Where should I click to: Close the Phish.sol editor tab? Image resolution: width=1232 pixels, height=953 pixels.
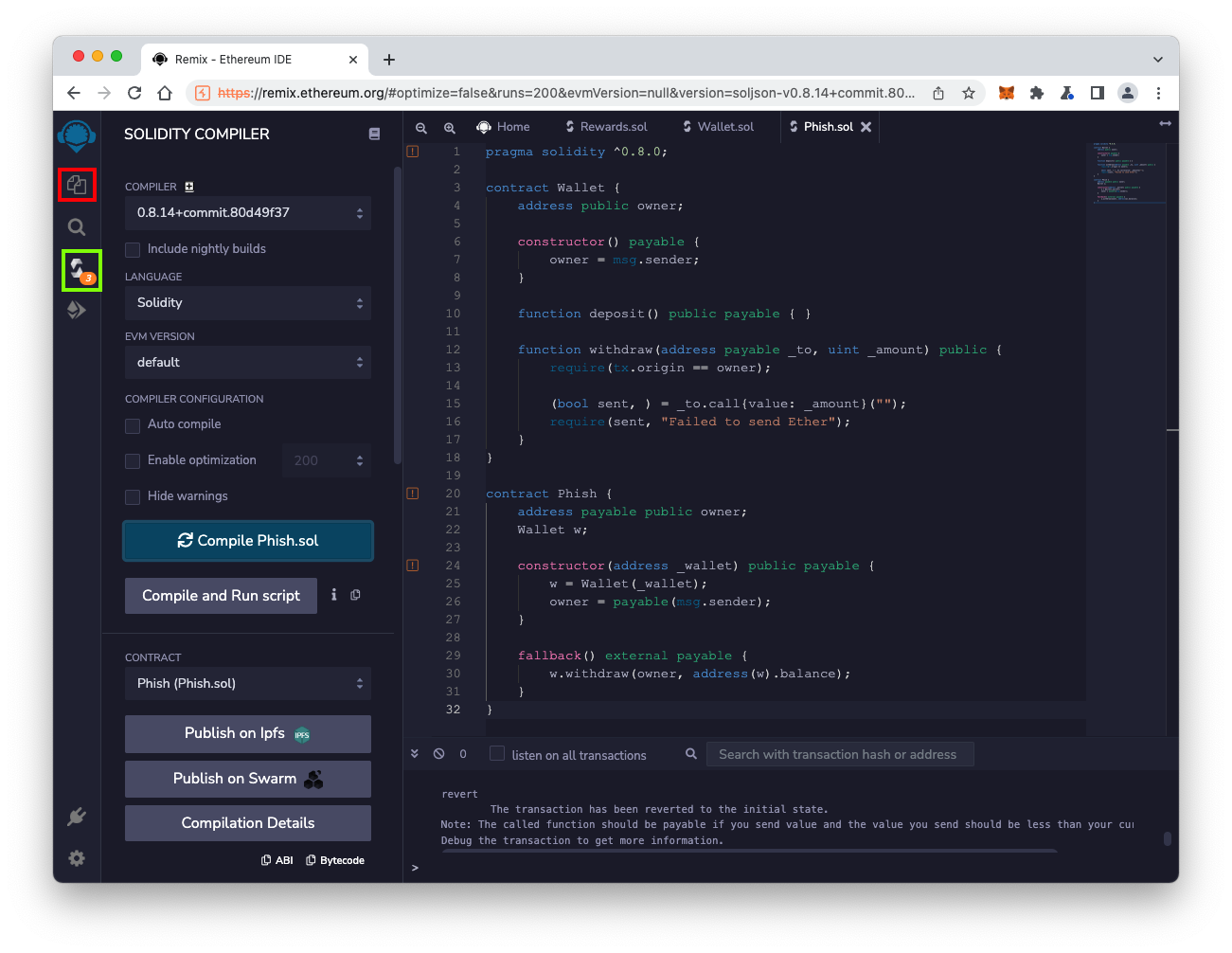(866, 127)
